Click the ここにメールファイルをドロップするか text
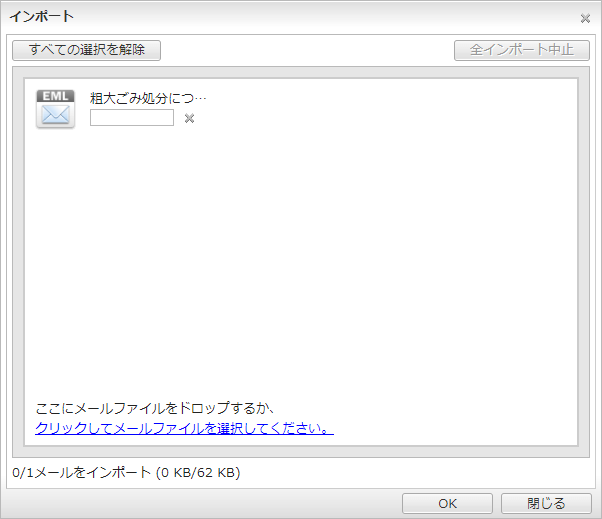The width and height of the screenshot is (602, 519). tap(154, 408)
